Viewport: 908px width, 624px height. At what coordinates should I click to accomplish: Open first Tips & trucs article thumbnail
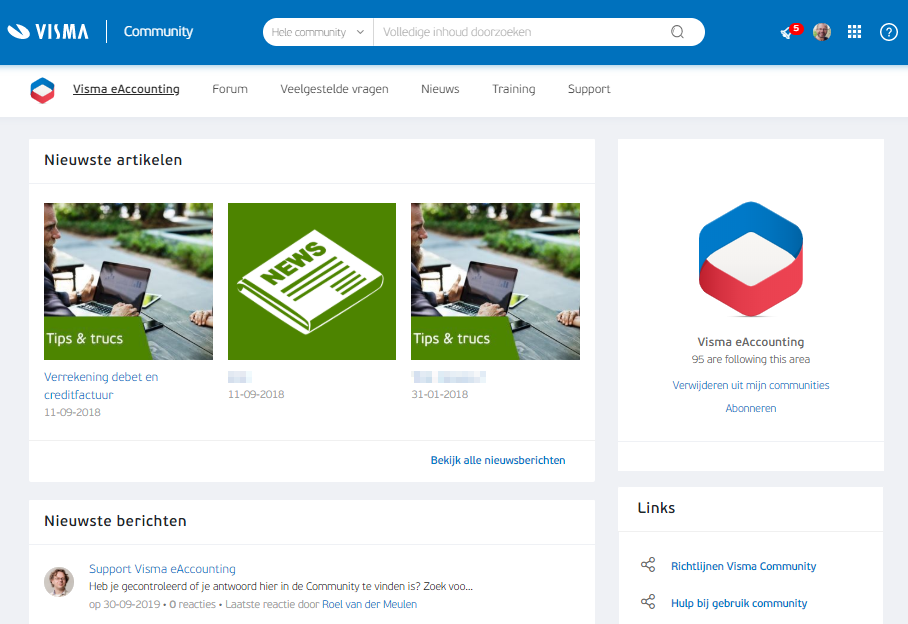(129, 281)
